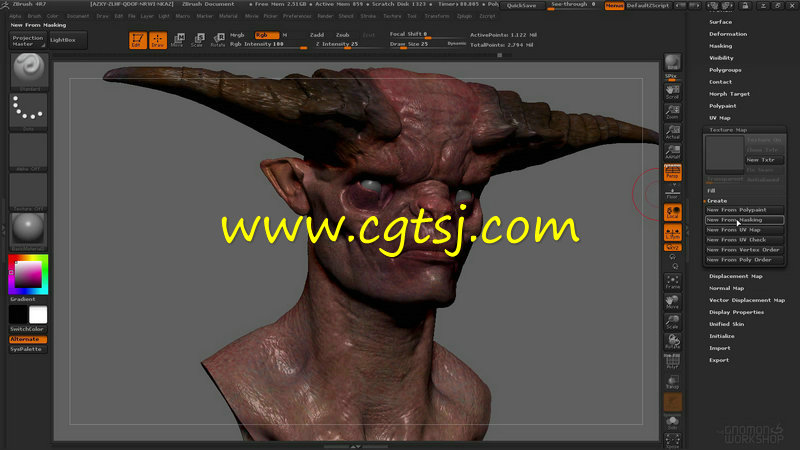Open the Alpha Off selector
The width and height of the screenshot is (800, 450).
coord(29,152)
